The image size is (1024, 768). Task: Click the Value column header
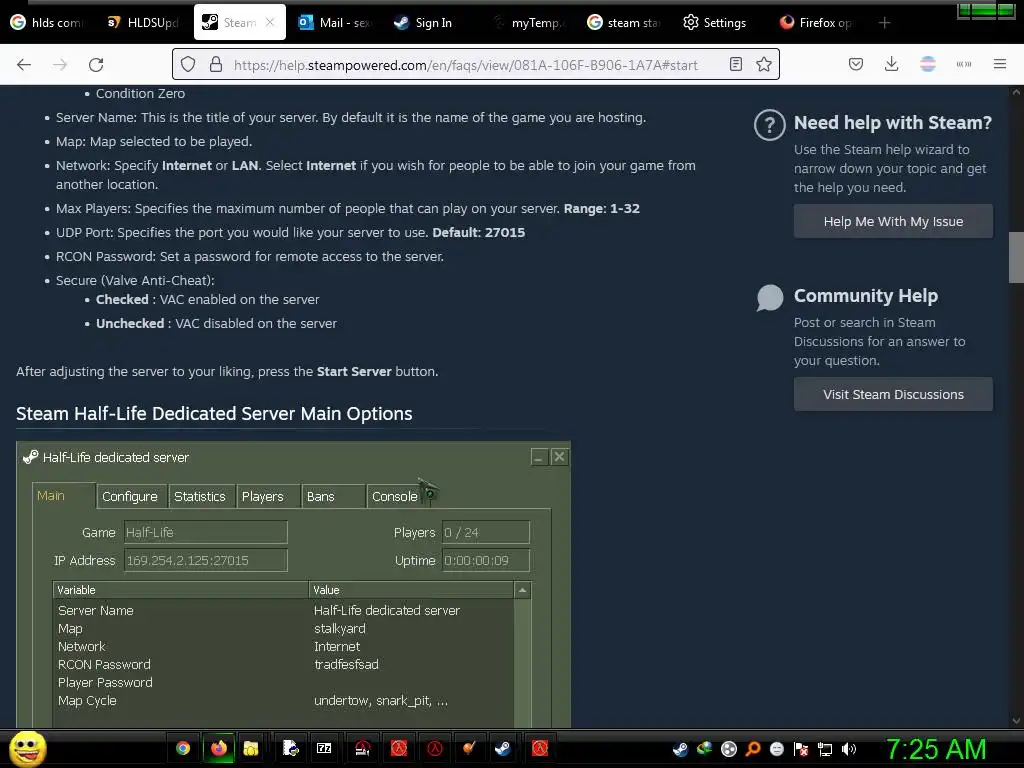411,590
